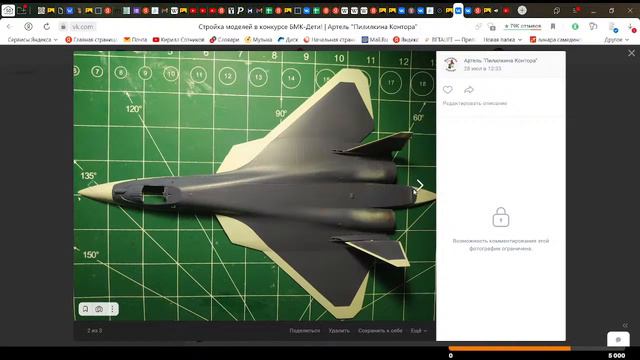
Task: Open the reviews rating badge in address bar
Action: [522, 26]
